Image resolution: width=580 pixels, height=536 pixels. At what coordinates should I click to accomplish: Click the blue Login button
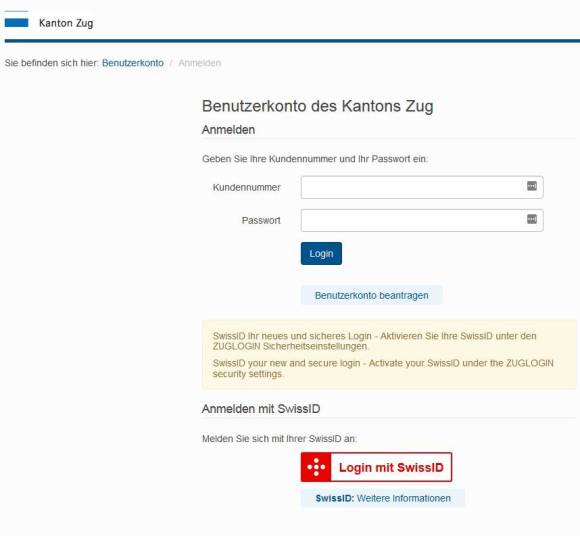pyautogui.click(x=321, y=253)
